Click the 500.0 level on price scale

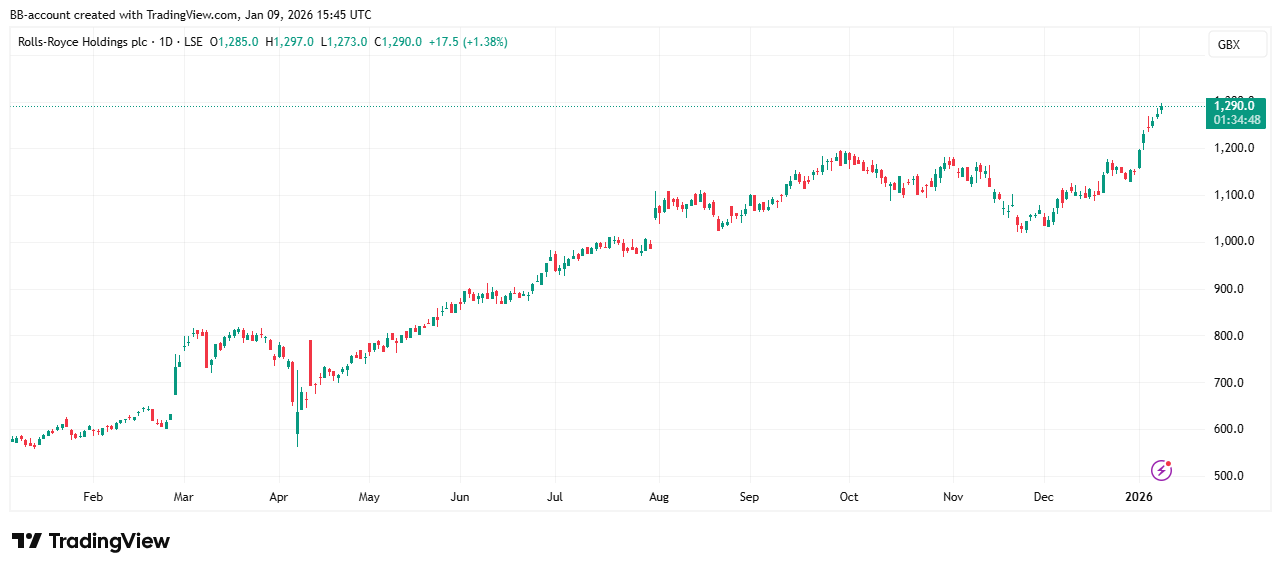[x=1229, y=476]
